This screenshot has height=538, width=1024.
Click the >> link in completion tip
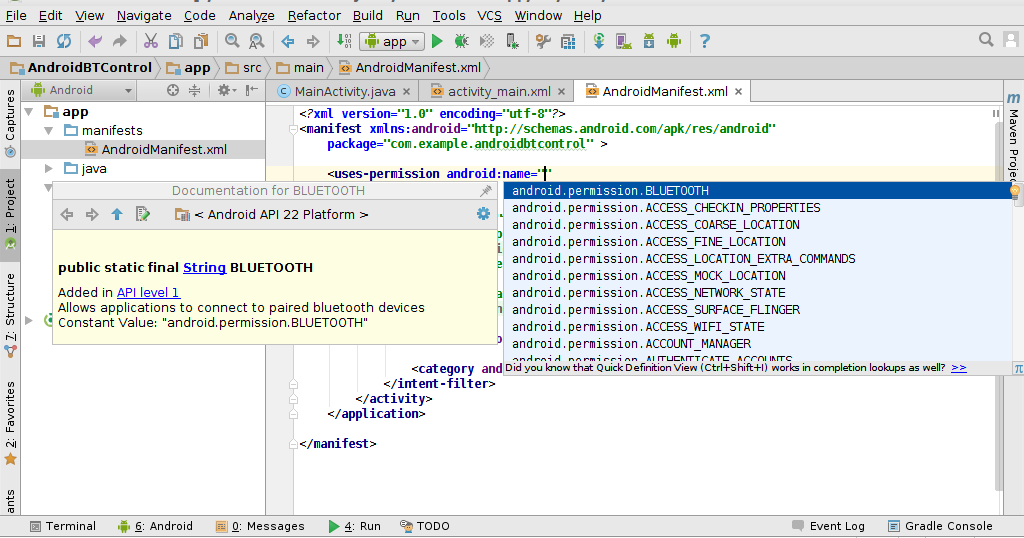click(x=959, y=368)
